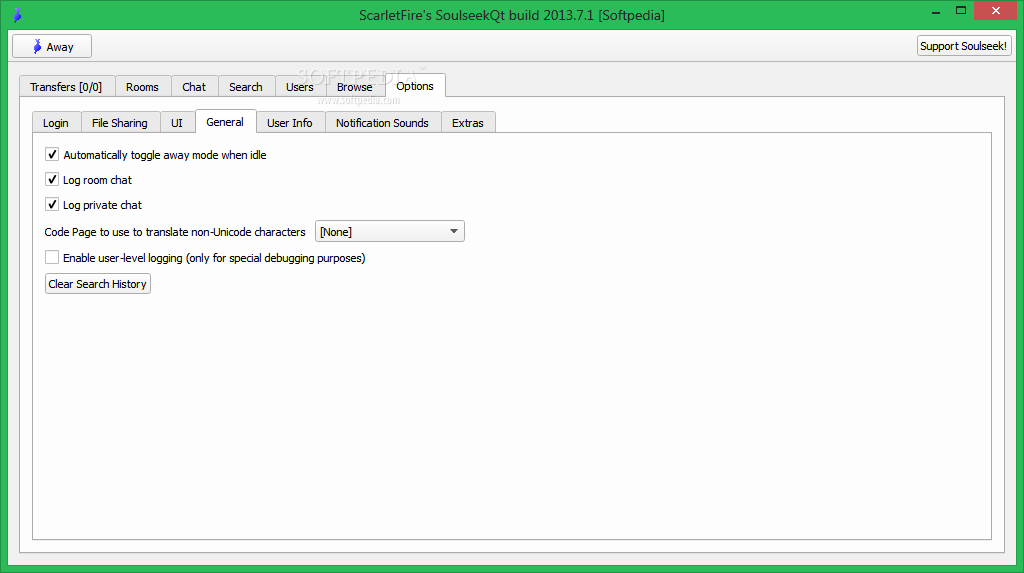
Task: Select the General sub-tab
Action: coord(225,122)
